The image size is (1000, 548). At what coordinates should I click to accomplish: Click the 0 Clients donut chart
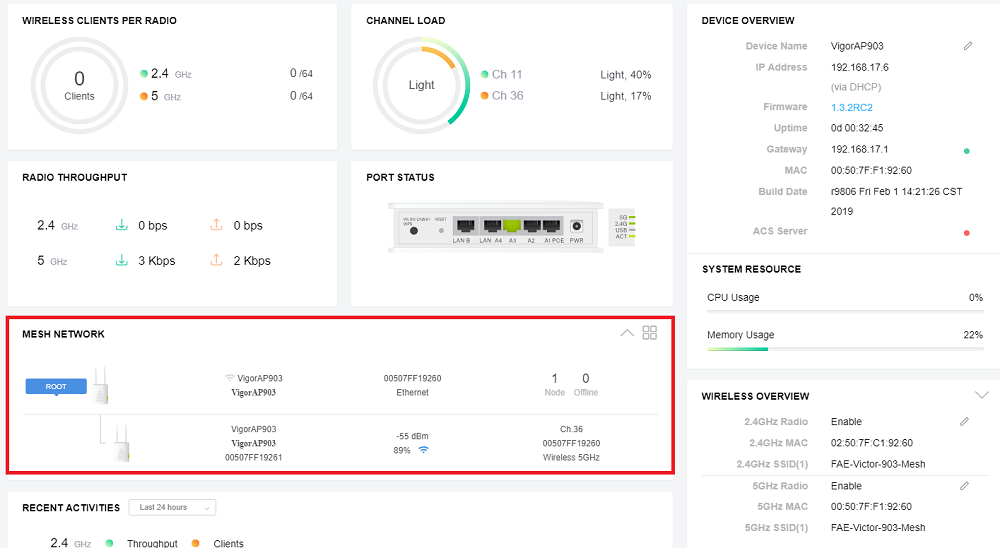pyautogui.click(x=79, y=85)
